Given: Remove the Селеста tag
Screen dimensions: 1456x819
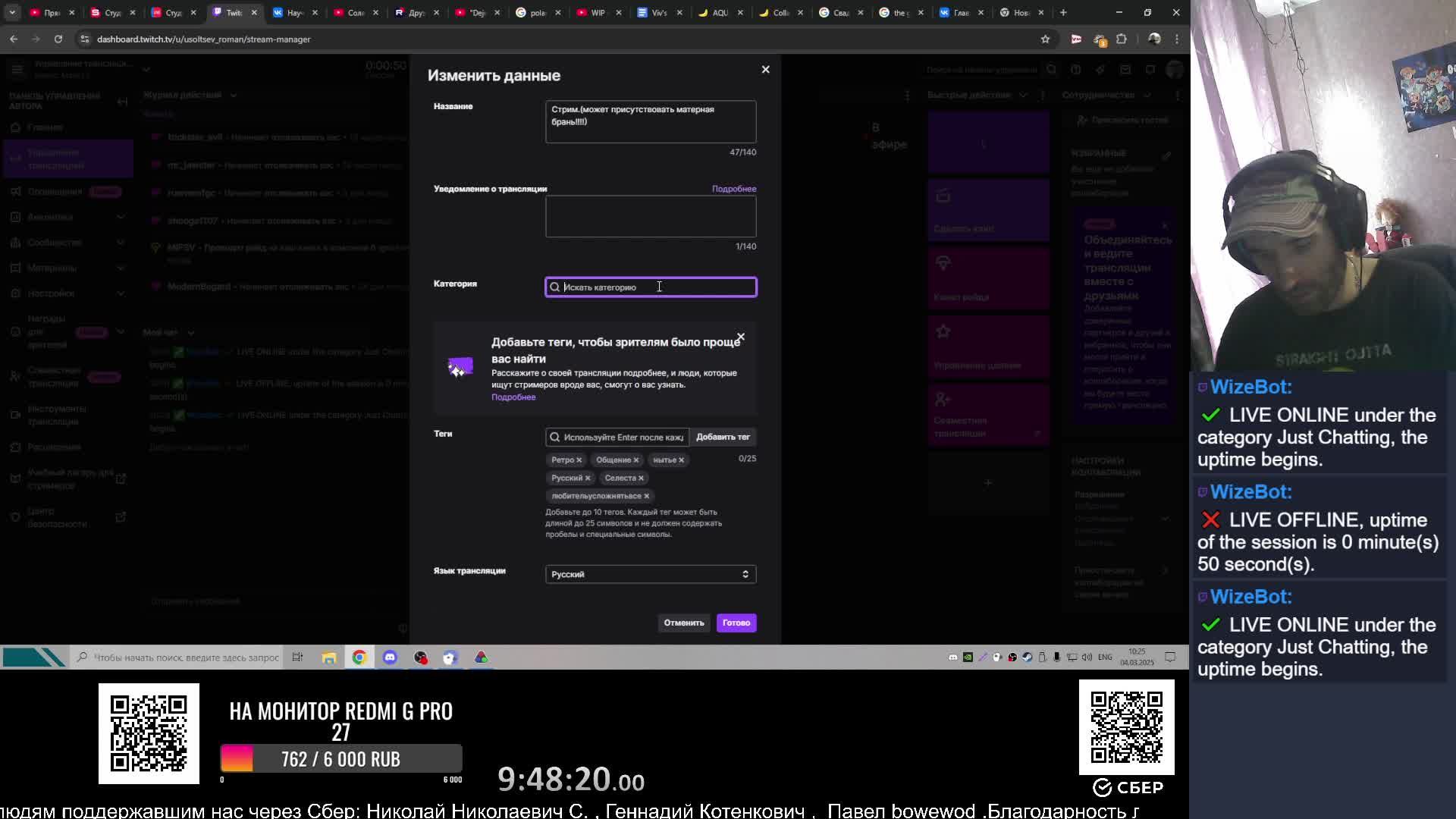Looking at the screenshot, I should click(x=641, y=479).
